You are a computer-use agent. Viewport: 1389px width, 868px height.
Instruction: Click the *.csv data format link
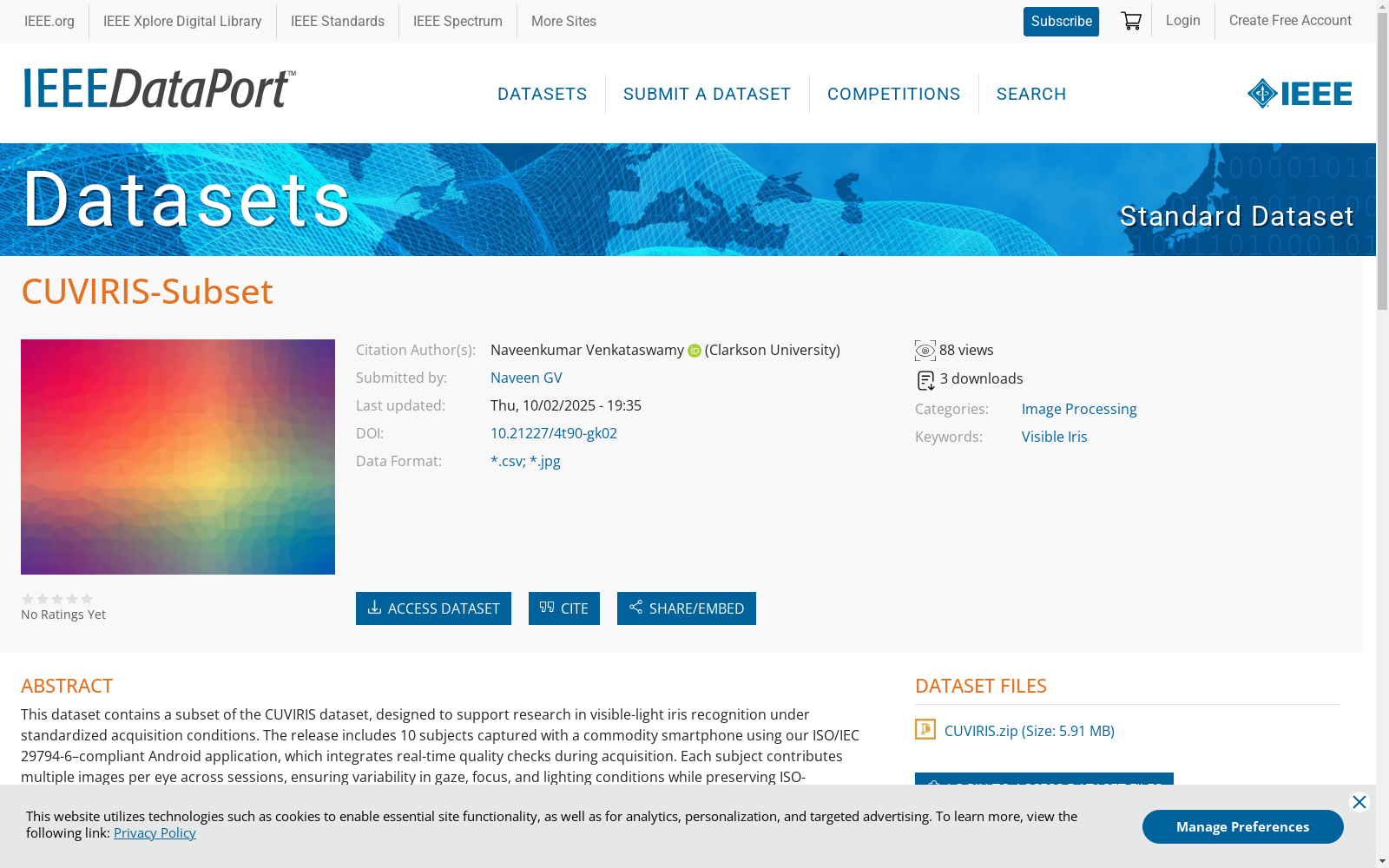click(508, 461)
